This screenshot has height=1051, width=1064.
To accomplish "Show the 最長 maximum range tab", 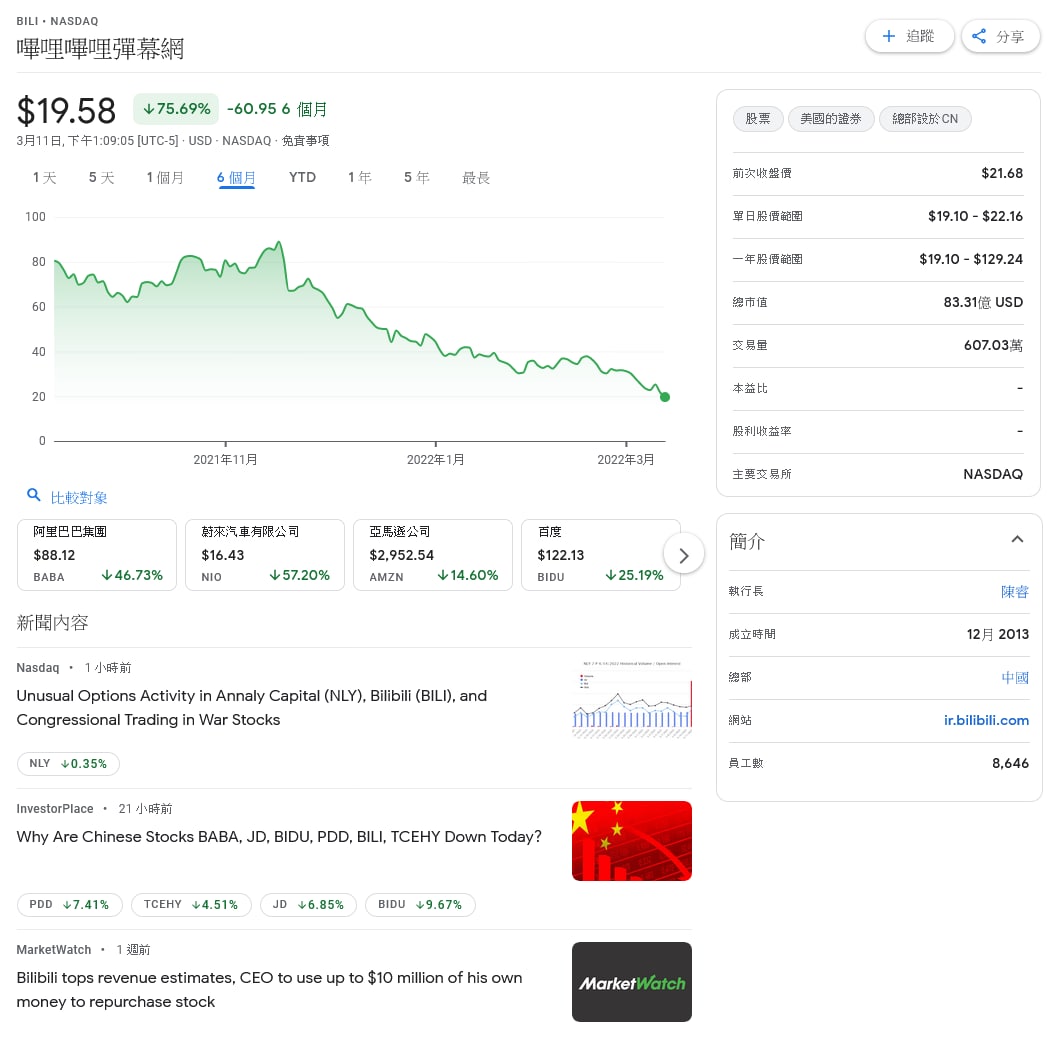I will [476, 178].
